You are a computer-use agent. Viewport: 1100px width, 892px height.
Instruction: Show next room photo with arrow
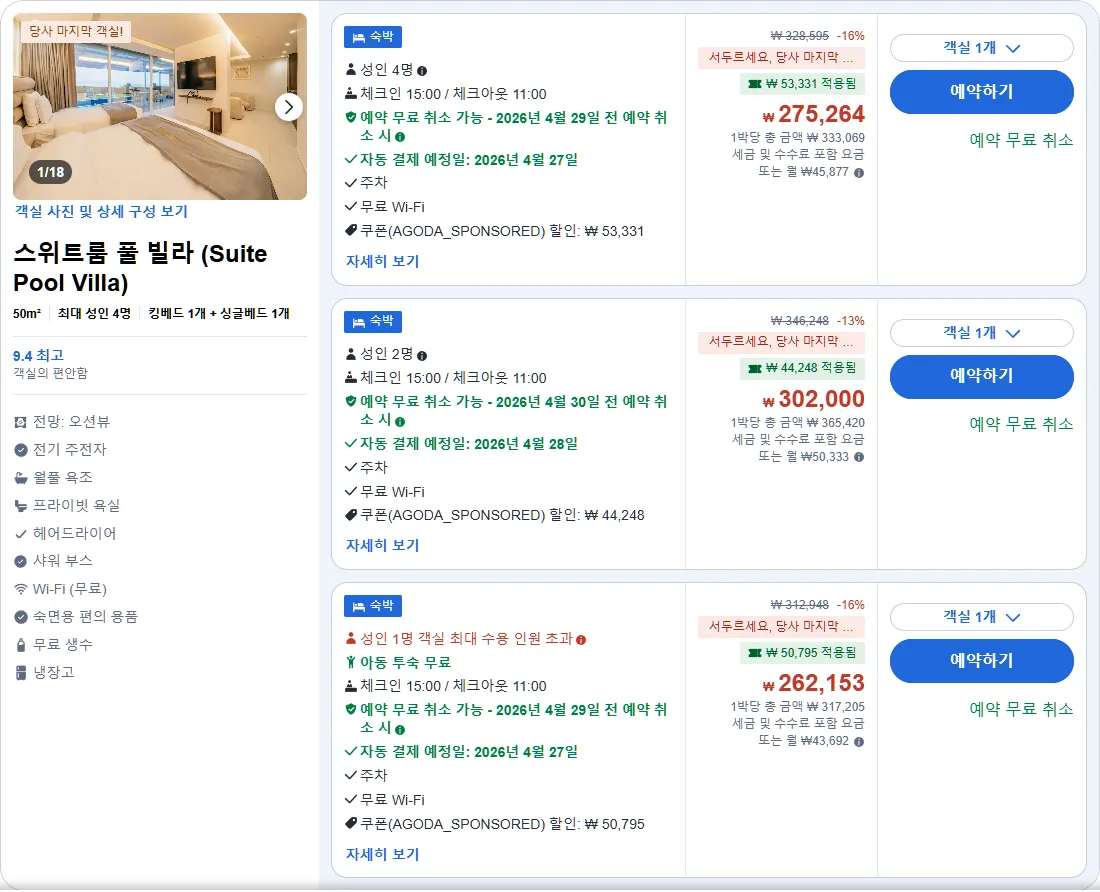coord(288,107)
